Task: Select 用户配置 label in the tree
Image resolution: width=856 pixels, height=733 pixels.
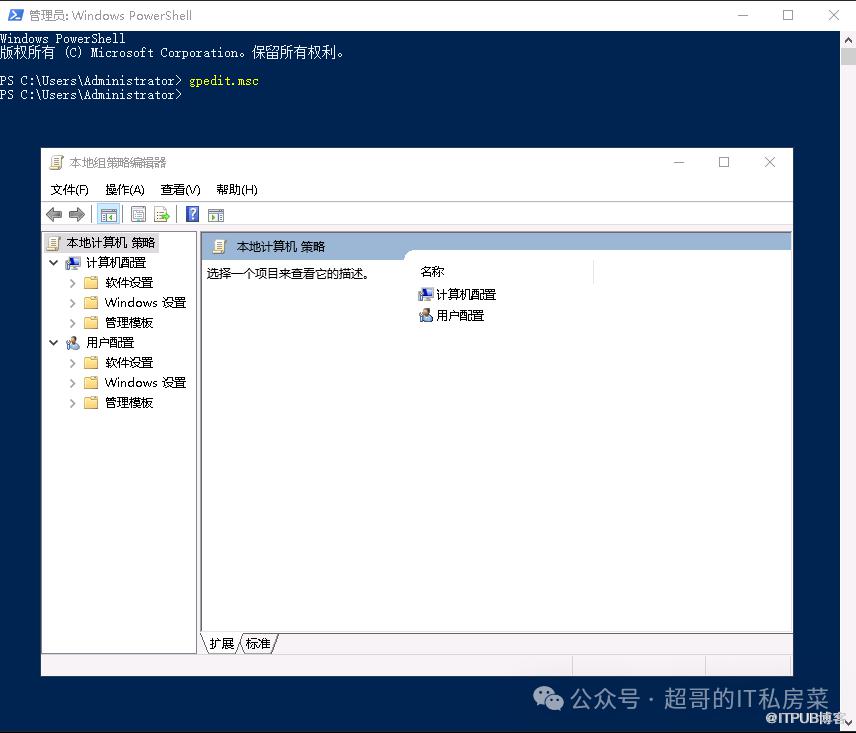Action: (x=110, y=343)
